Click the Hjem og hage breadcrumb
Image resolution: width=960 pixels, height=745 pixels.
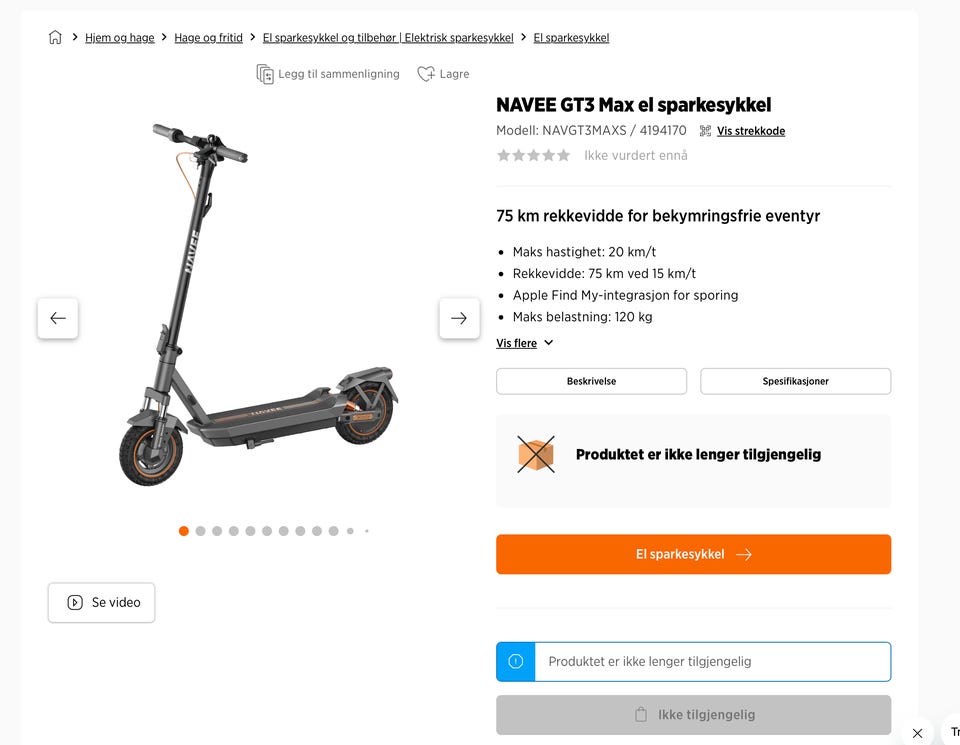119,38
